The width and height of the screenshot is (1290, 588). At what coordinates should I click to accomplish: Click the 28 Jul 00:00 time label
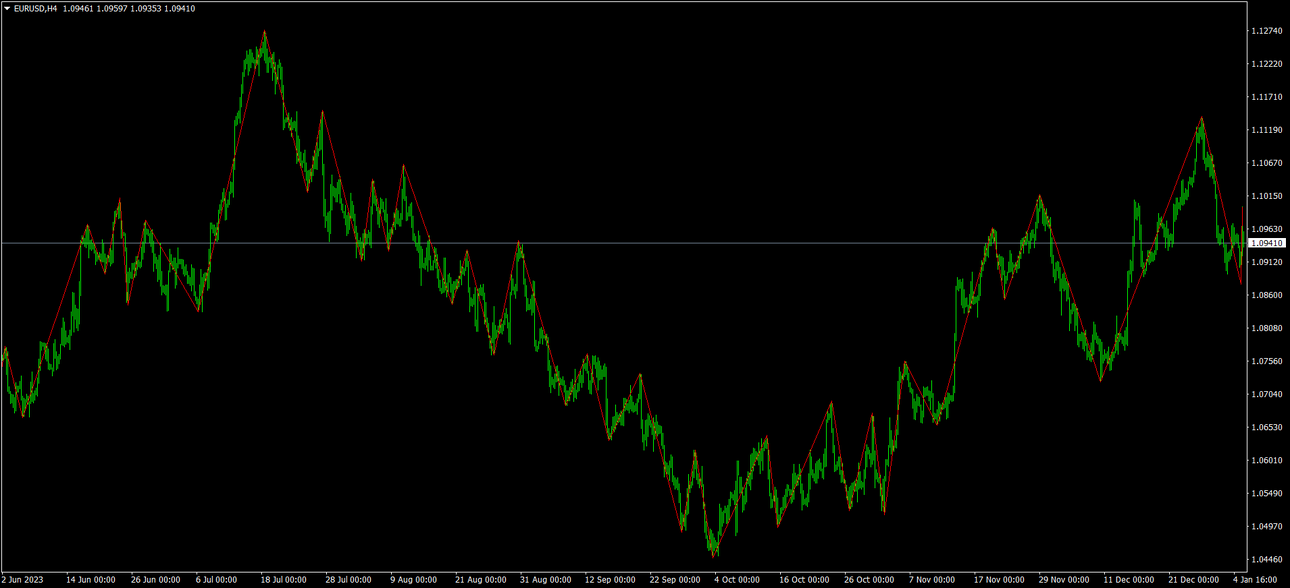350,579
